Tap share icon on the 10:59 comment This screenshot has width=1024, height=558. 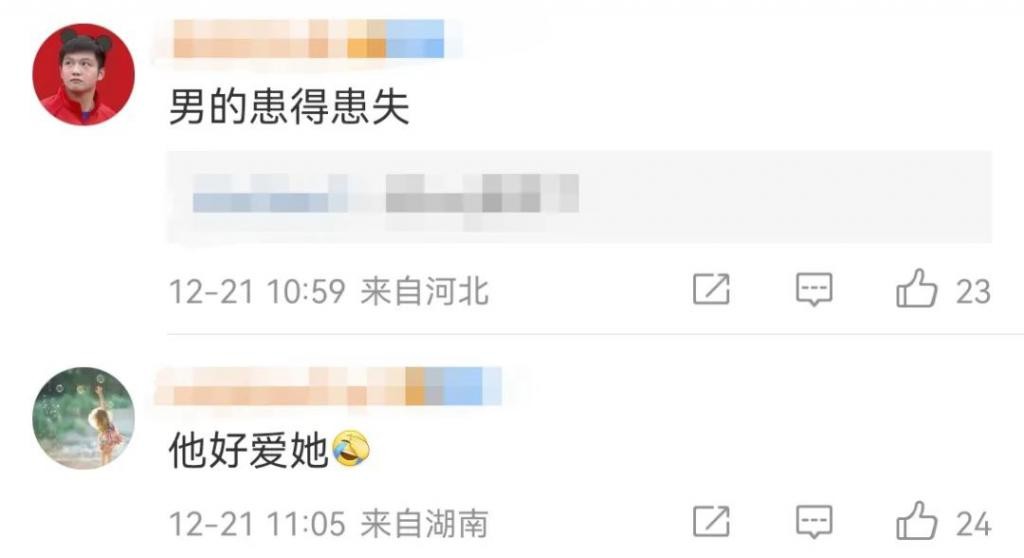coord(711,289)
